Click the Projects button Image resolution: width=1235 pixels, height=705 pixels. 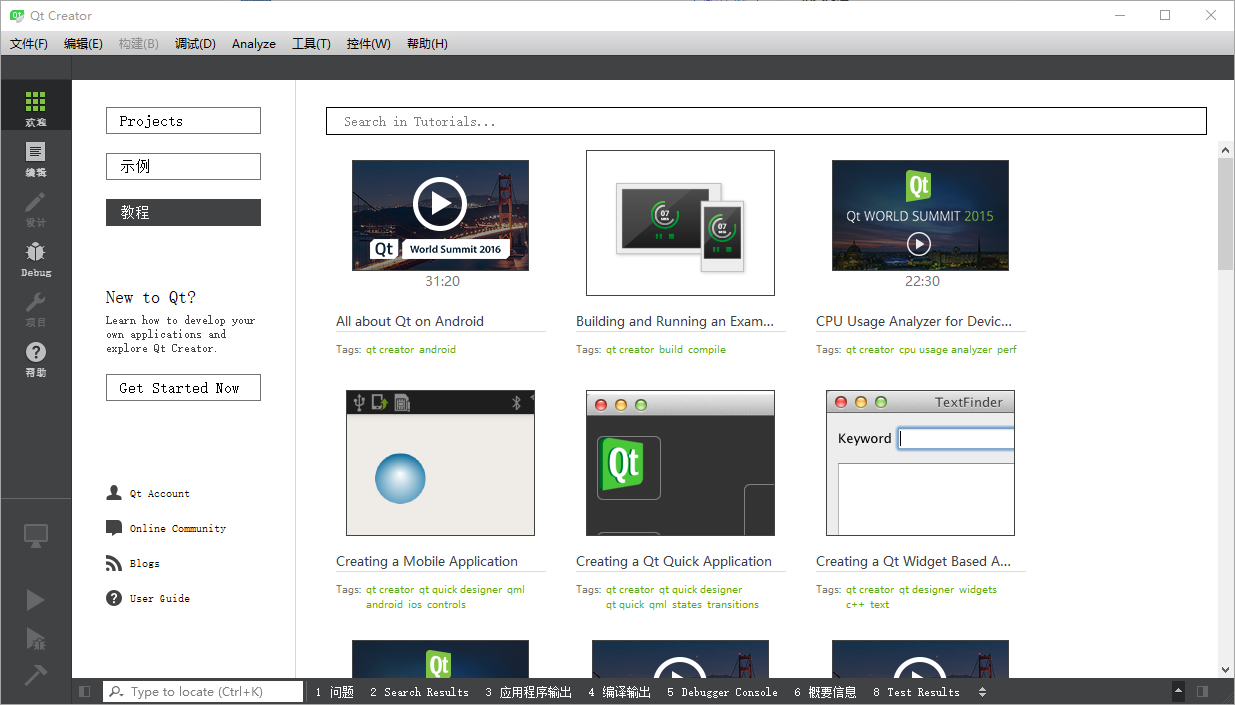click(183, 121)
